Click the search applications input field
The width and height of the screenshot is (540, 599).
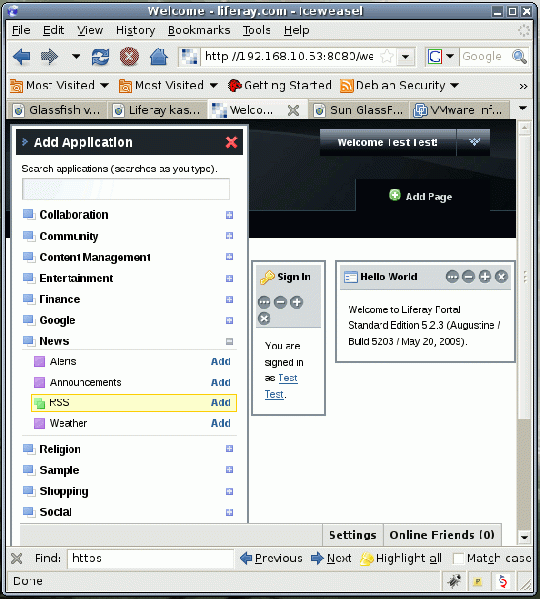[126, 189]
